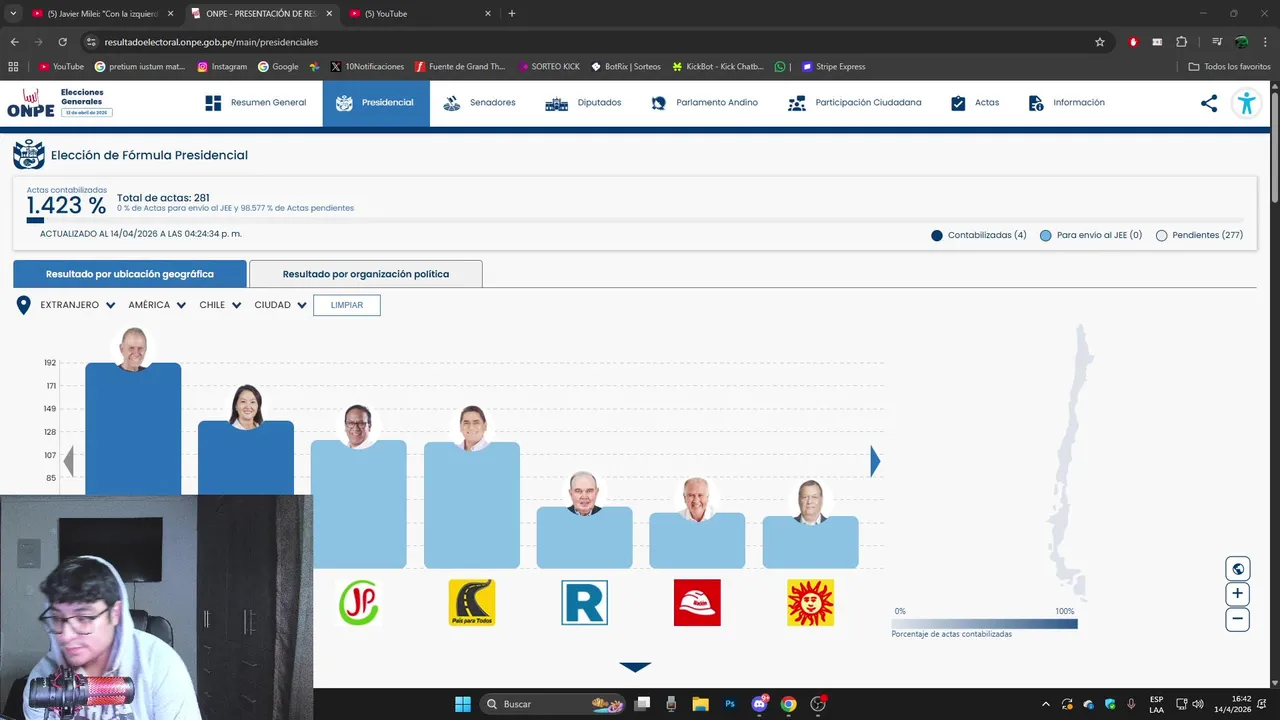Click the País para Todos party logo
Viewport: 1280px width, 720px height.
click(x=472, y=603)
